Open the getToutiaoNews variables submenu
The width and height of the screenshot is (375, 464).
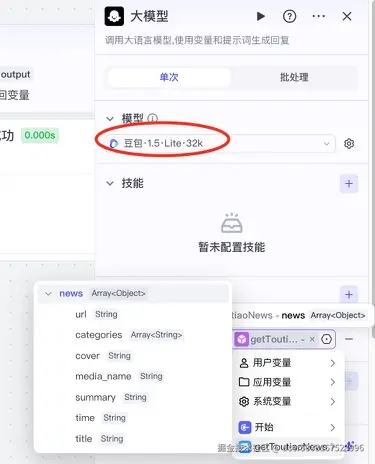(288, 446)
